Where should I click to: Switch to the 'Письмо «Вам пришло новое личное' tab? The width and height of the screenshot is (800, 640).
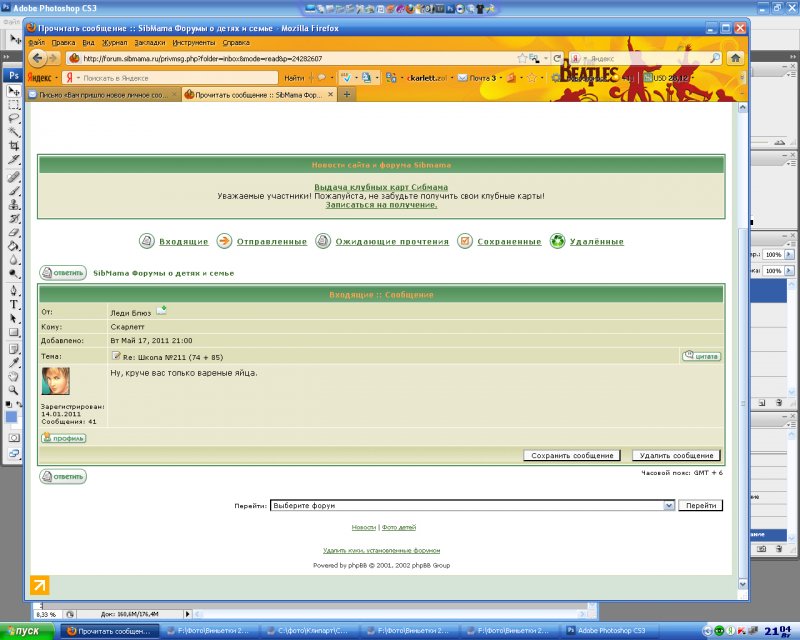click(104, 94)
